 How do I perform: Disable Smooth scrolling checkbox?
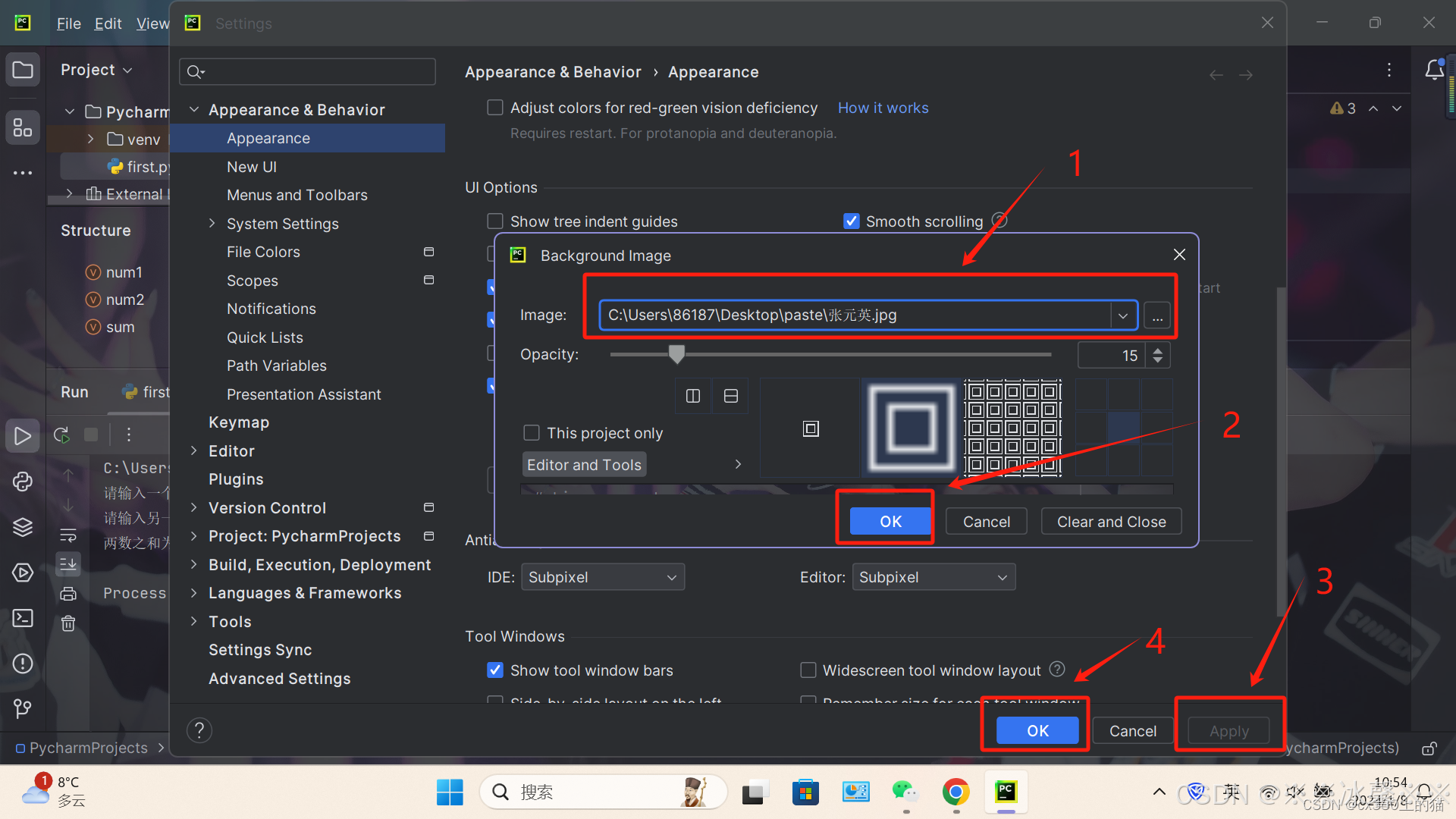pos(851,221)
